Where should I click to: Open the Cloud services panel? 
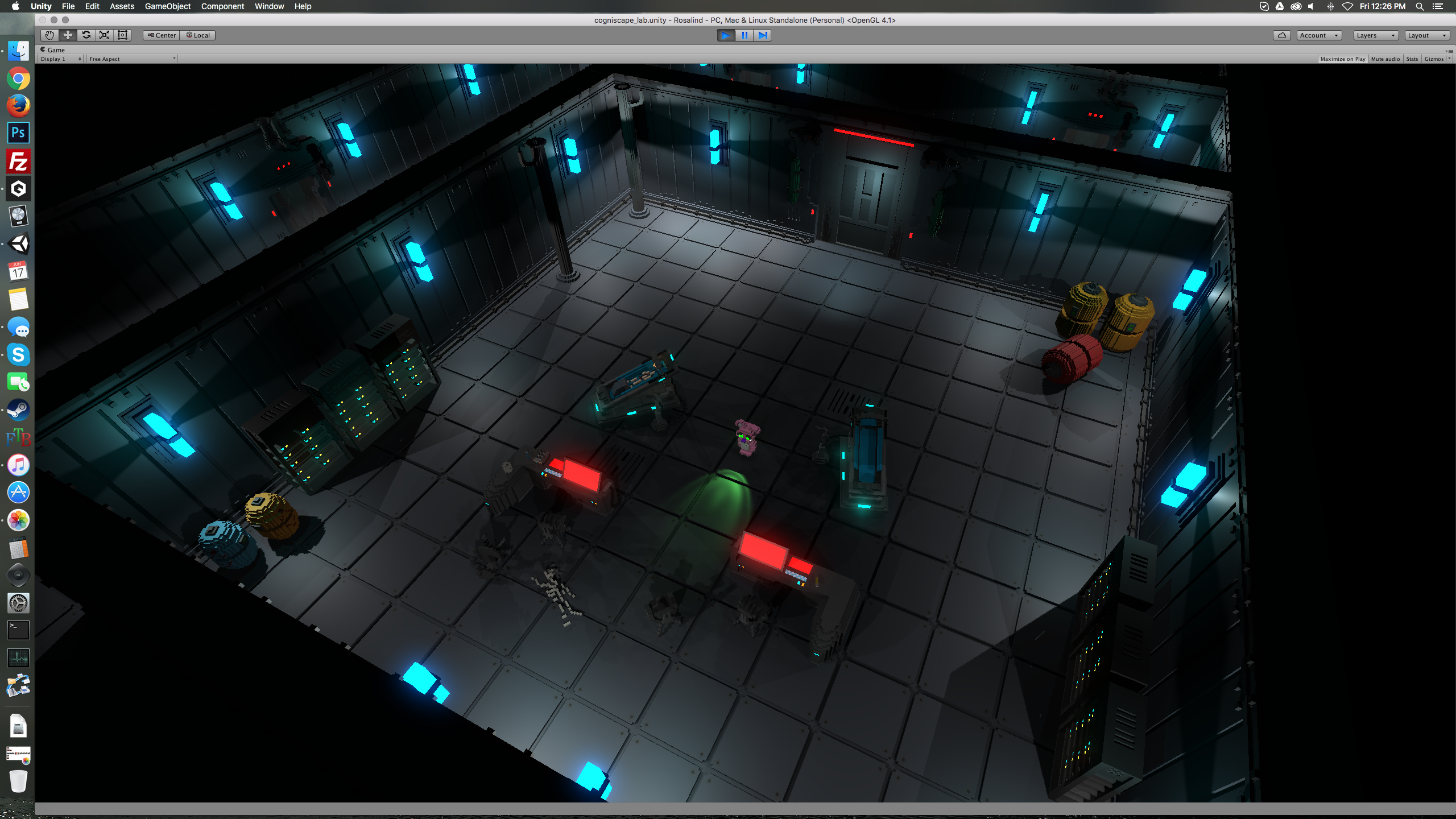click(x=1282, y=35)
